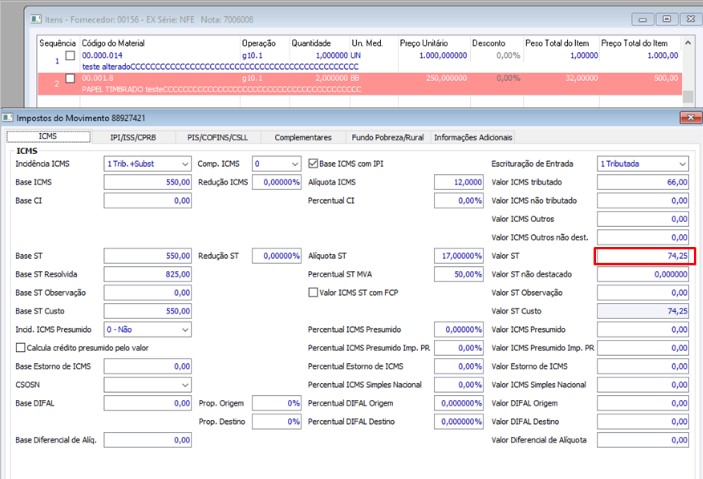Check Calcula crédito presumido pelo valor

[20, 348]
